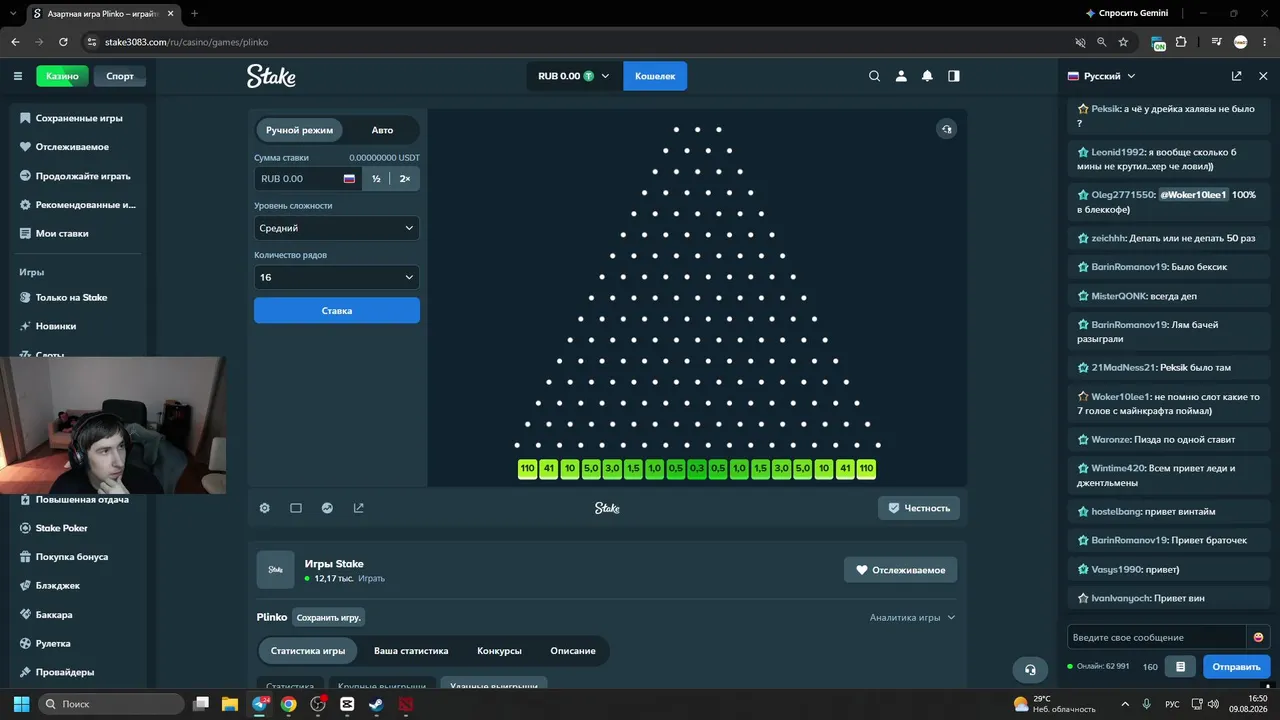Open Рулетка in sidebar
Viewport: 1280px width, 720px height.
click(x=78, y=644)
